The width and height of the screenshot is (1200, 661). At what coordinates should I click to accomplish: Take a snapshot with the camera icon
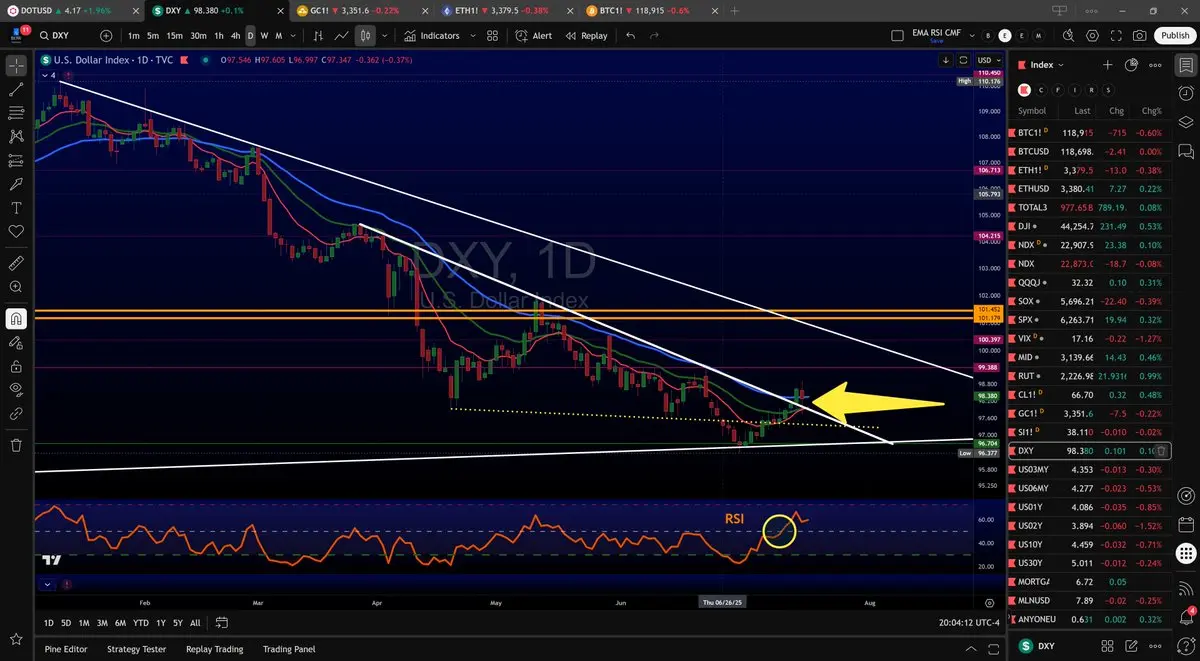(x=1141, y=35)
